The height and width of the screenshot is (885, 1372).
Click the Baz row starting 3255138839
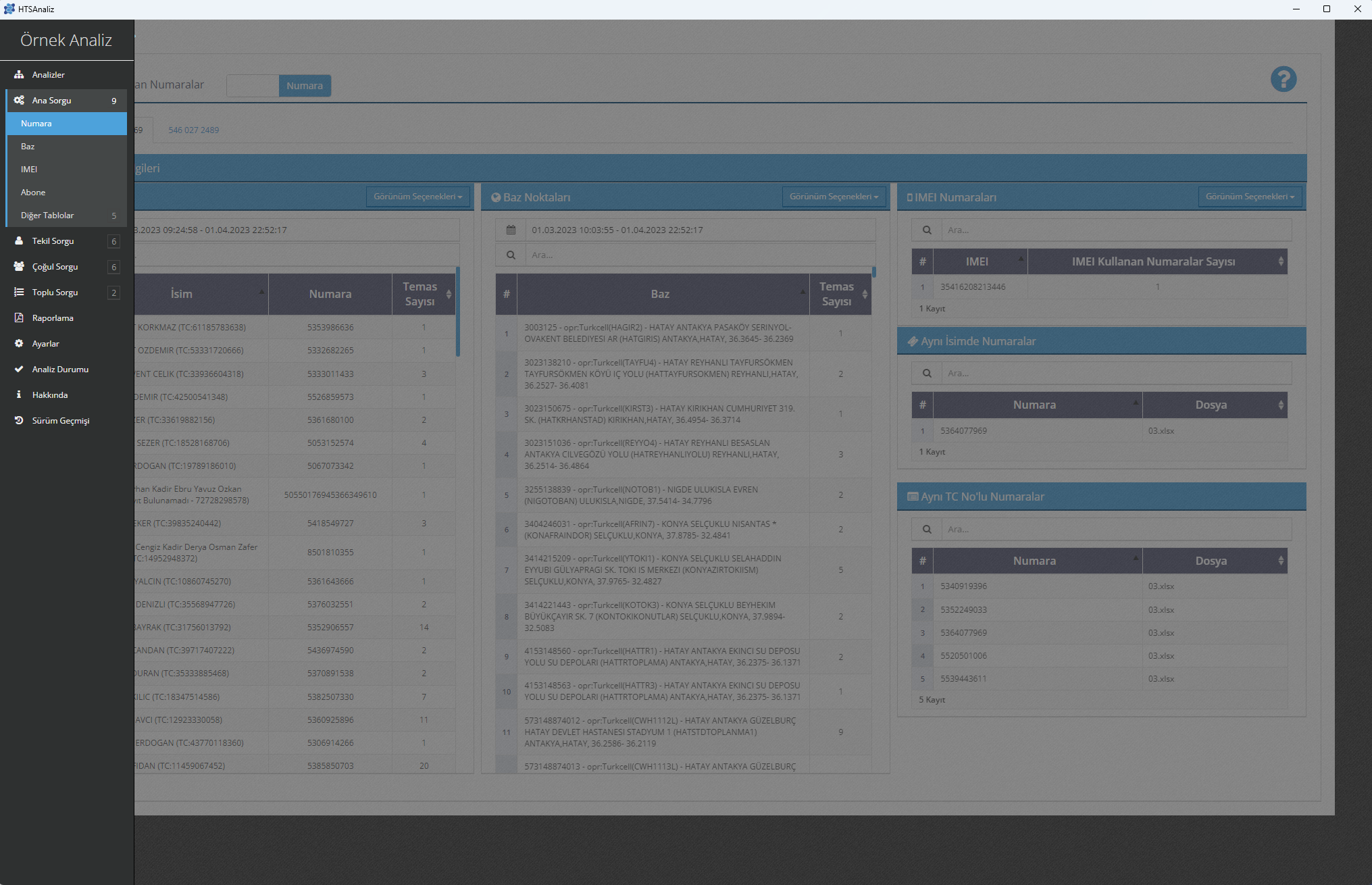(x=683, y=495)
